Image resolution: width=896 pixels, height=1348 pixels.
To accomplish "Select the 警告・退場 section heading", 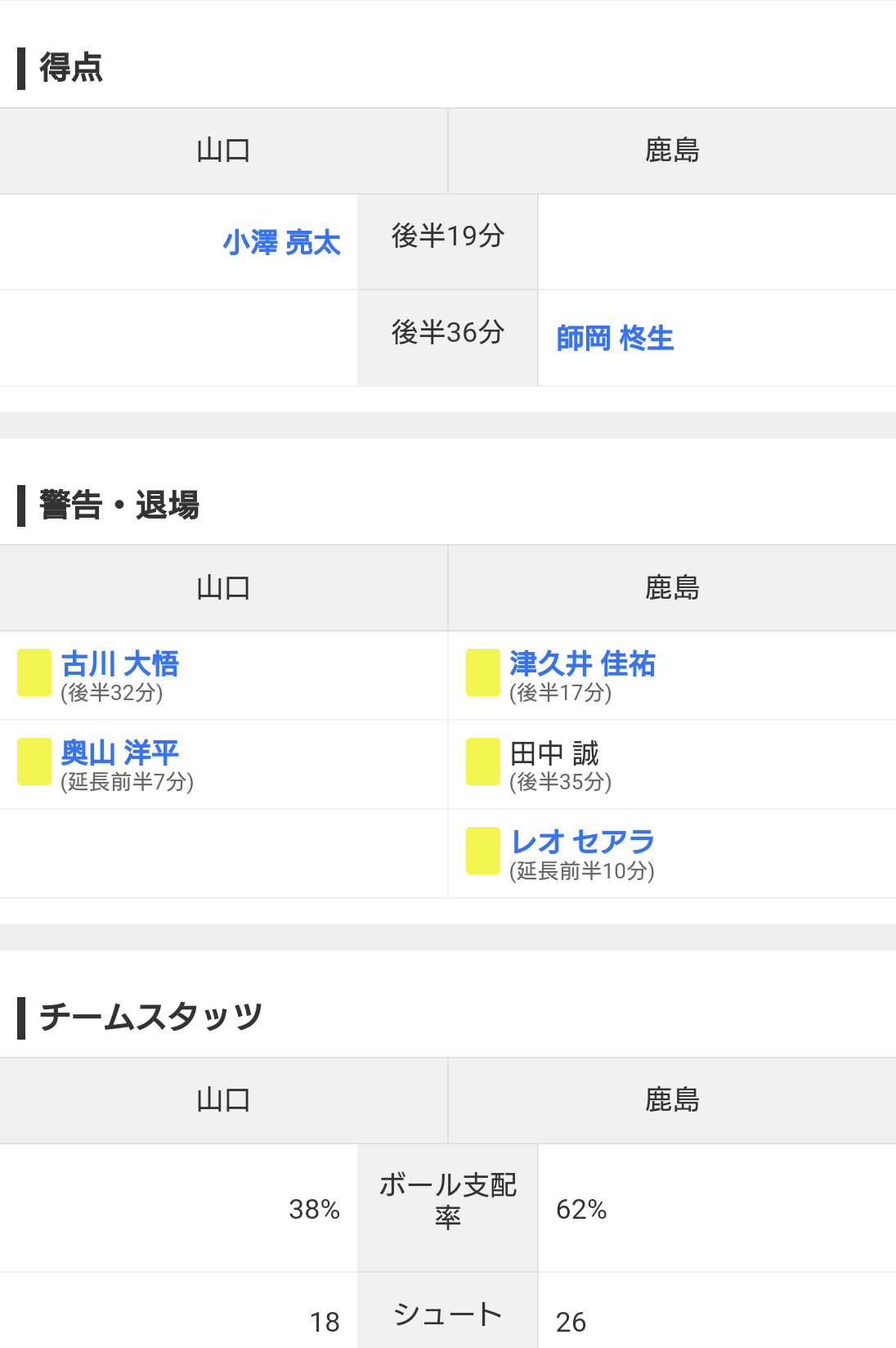I will [x=119, y=505].
